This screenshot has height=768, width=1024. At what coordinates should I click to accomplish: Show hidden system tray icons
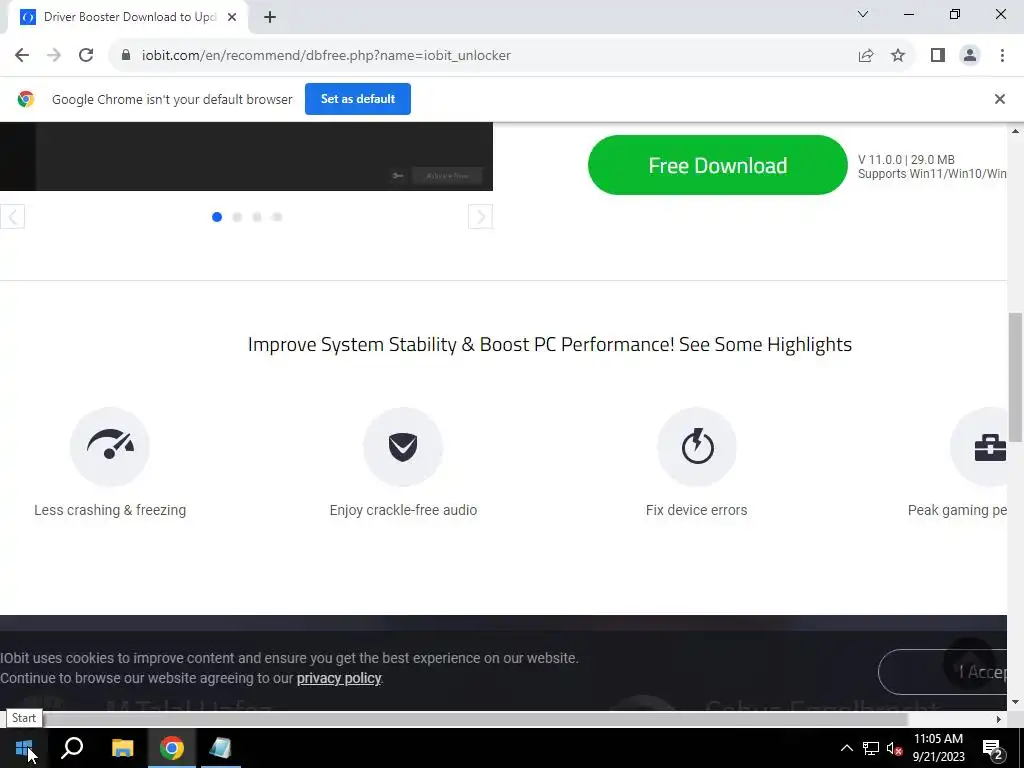(846, 748)
